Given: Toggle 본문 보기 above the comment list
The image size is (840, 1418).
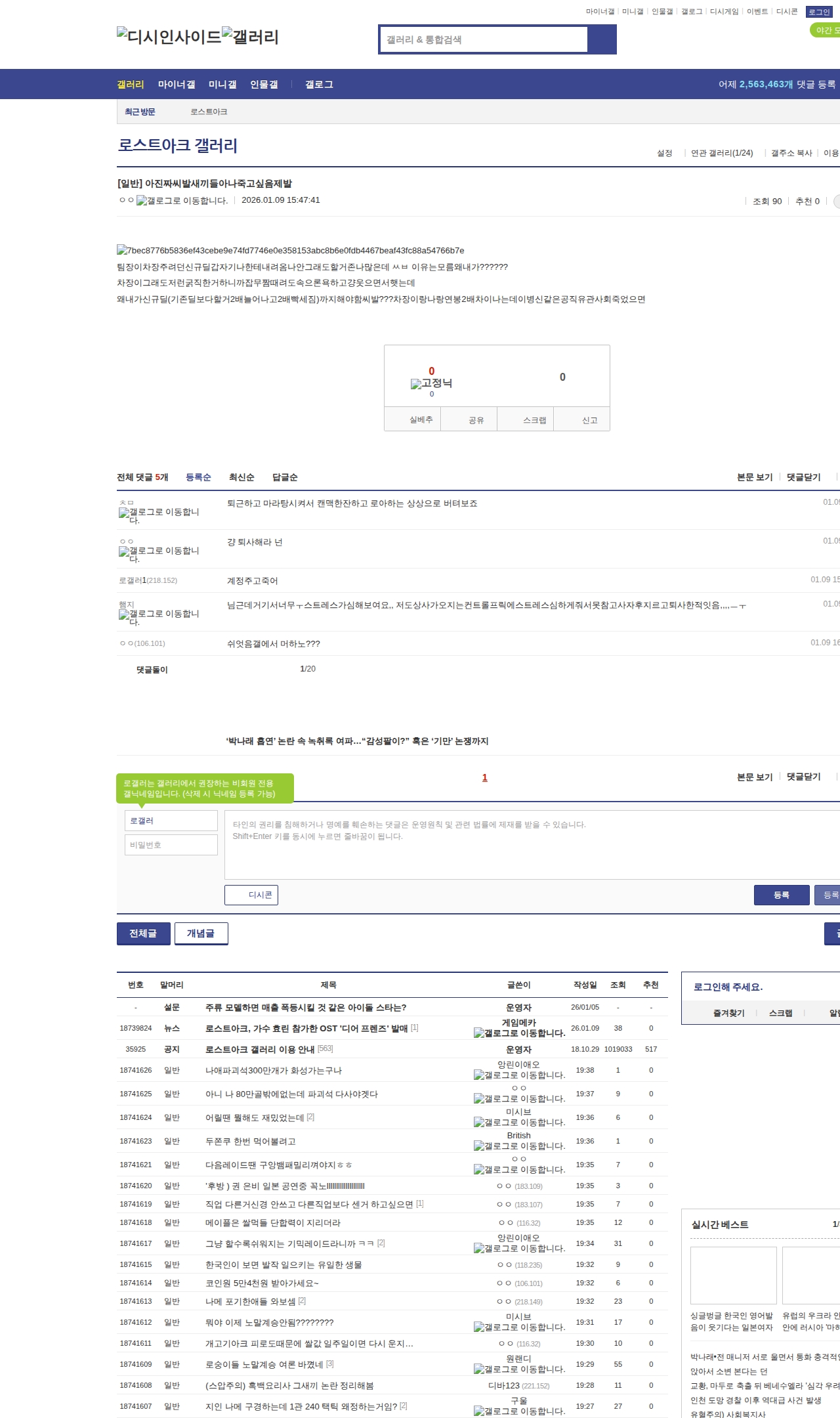Looking at the screenshot, I should tap(755, 477).
